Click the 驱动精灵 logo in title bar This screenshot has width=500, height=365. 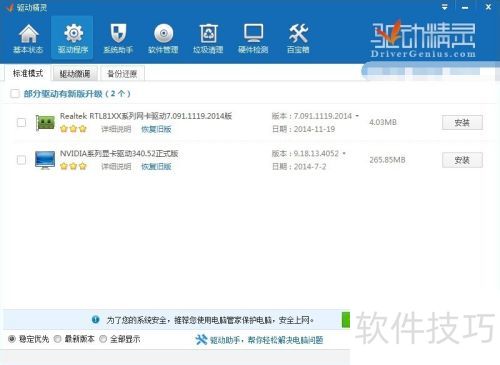click(10, 7)
